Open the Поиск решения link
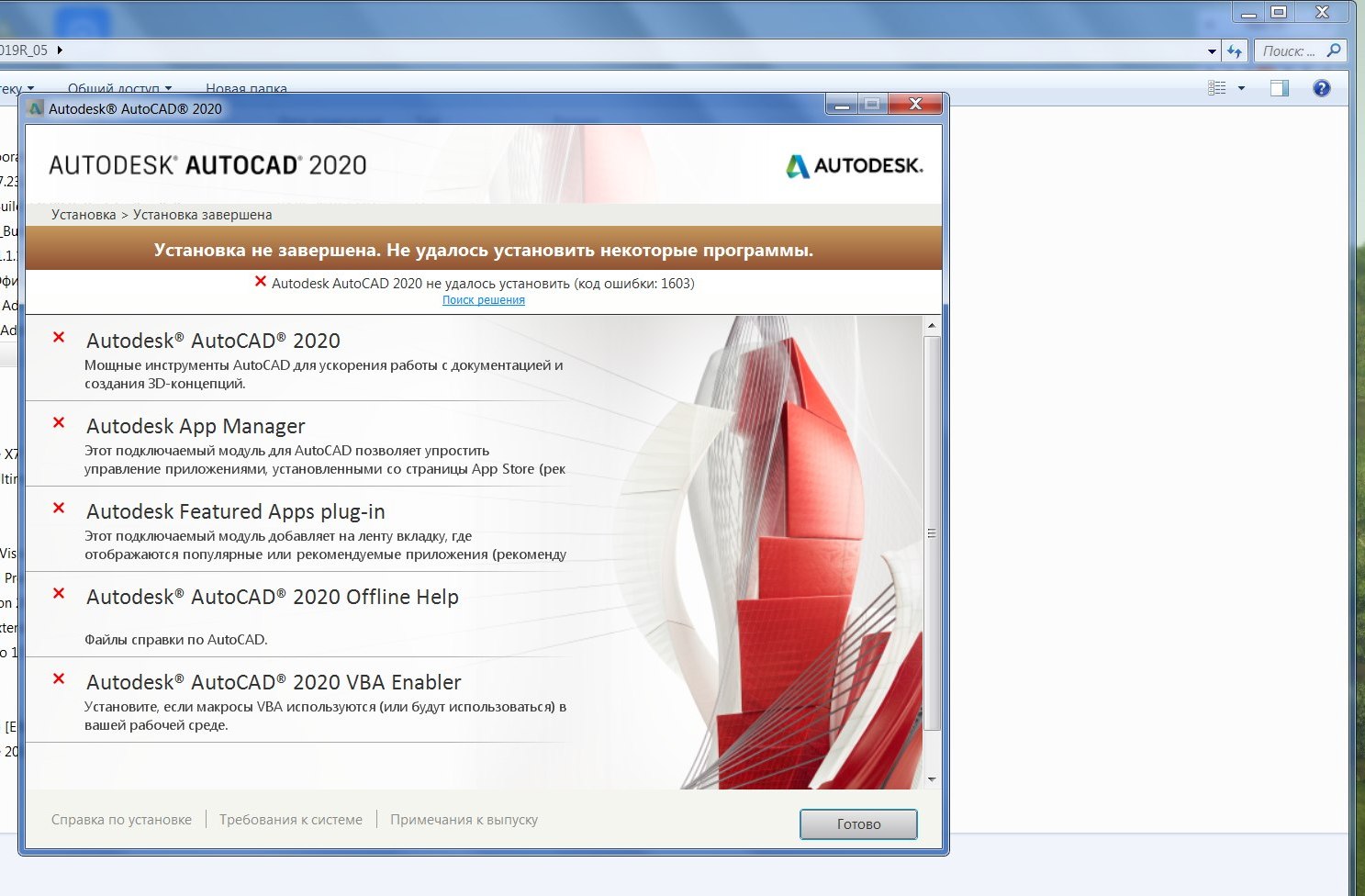This screenshot has height=896, width=1365. [484, 300]
